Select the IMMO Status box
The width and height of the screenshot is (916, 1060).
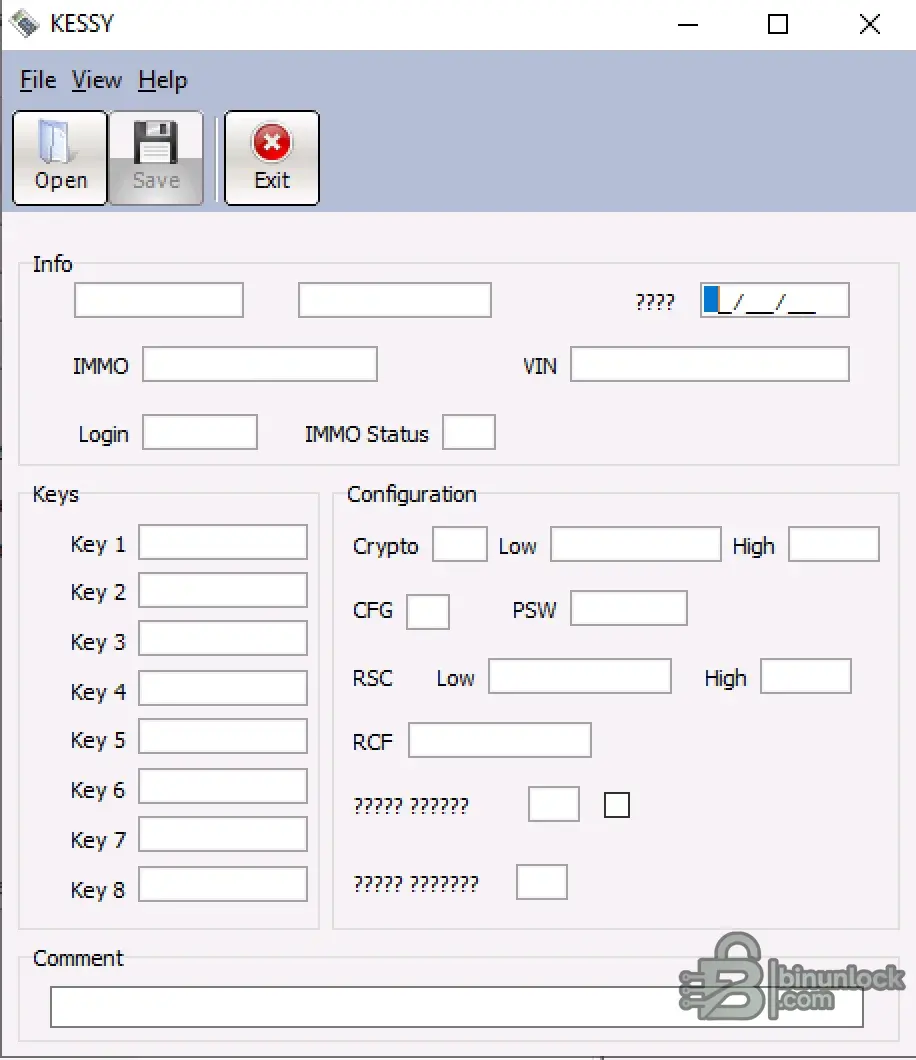click(x=469, y=432)
